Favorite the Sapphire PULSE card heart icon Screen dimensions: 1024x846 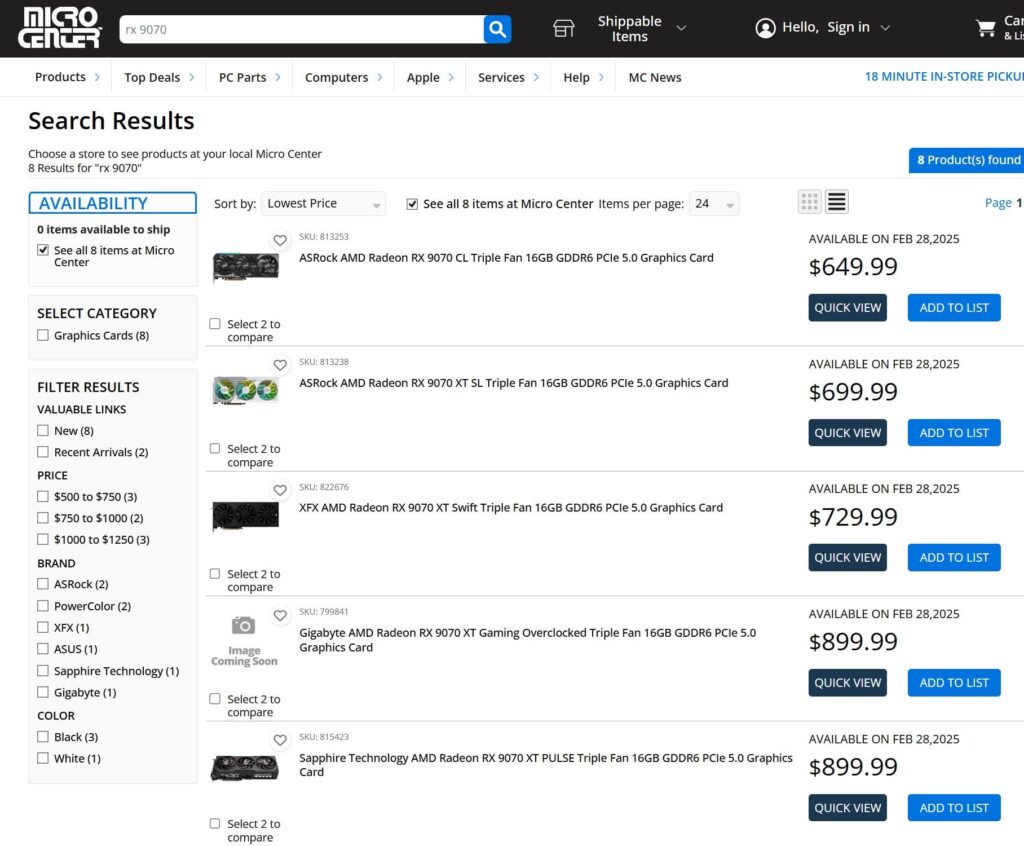(280, 740)
